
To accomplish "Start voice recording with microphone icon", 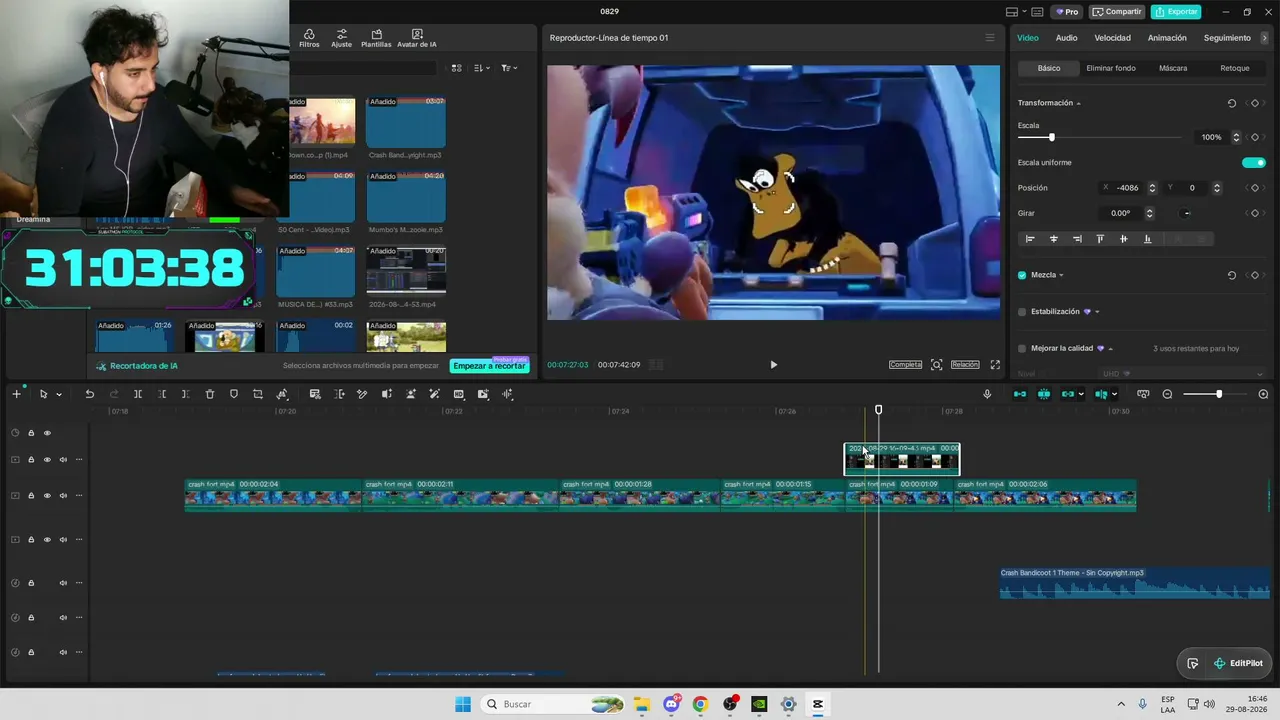I will (x=987, y=394).
